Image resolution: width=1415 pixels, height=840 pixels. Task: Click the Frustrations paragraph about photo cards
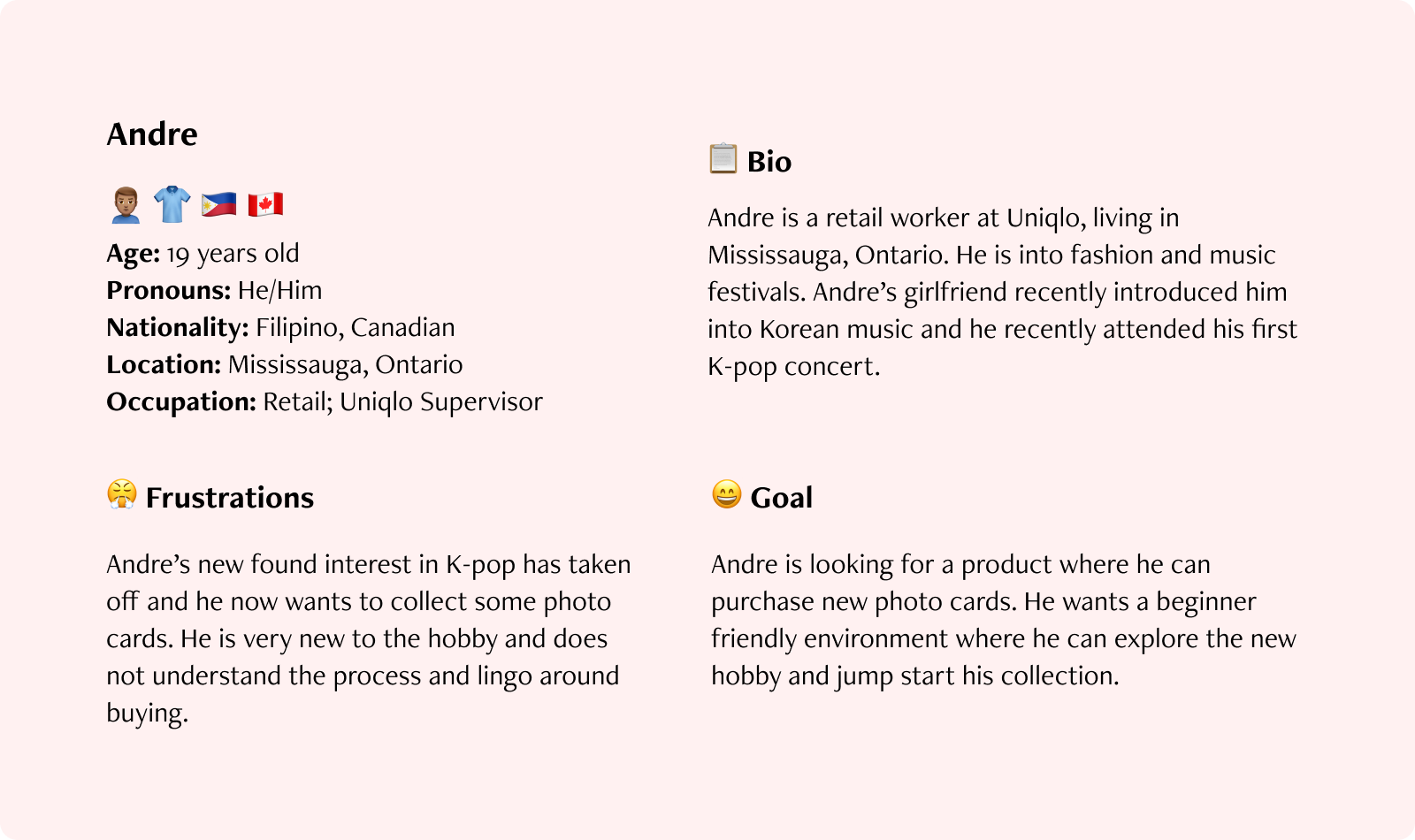369,638
